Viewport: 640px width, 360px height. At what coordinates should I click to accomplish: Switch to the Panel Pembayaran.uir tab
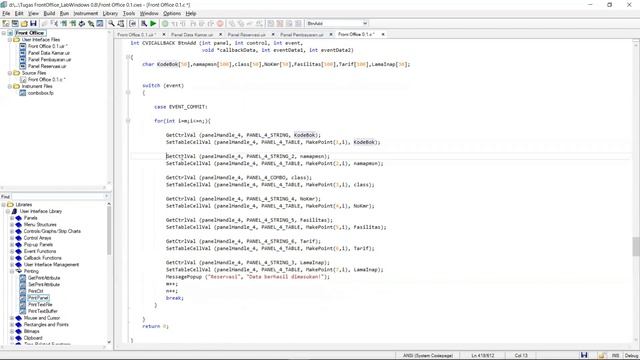click(302, 35)
